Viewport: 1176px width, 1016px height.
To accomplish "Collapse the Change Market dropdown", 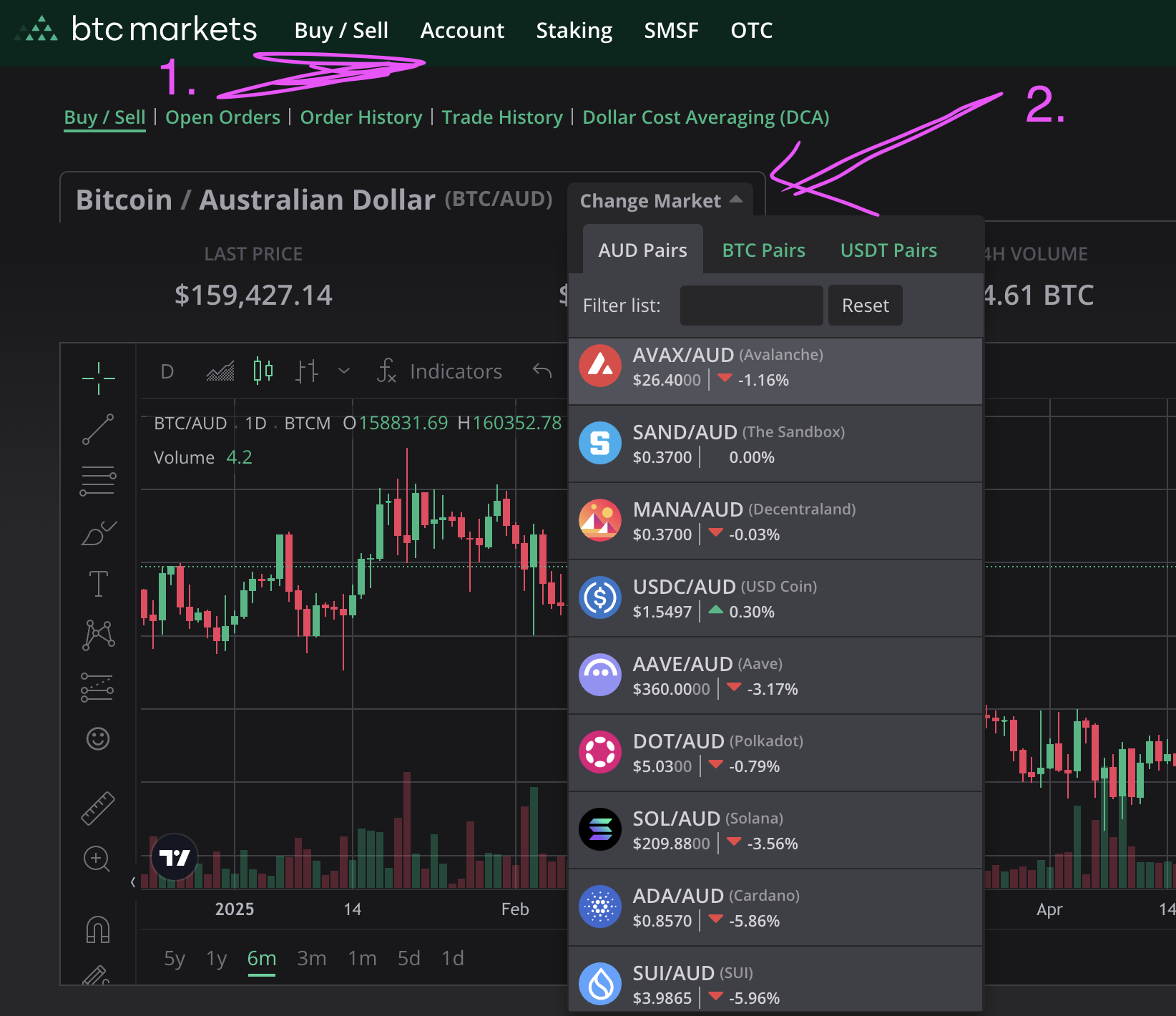I will (x=660, y=201).
